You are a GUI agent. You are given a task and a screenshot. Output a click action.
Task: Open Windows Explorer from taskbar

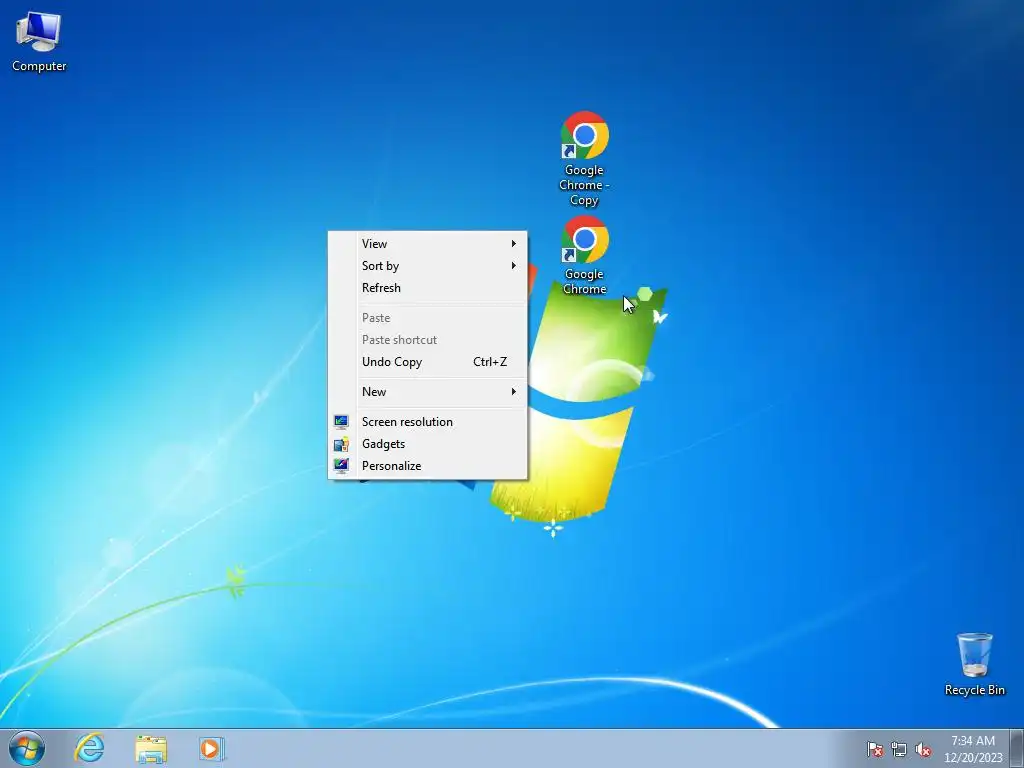click(x=151, y=748)
